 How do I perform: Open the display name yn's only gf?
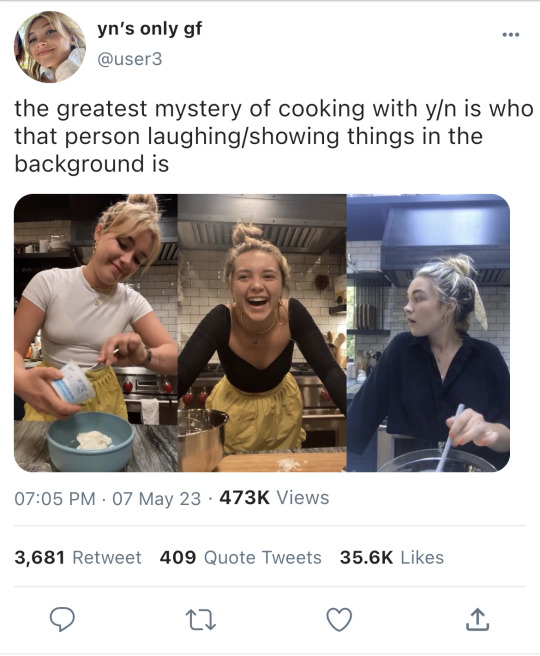point(149,29)
